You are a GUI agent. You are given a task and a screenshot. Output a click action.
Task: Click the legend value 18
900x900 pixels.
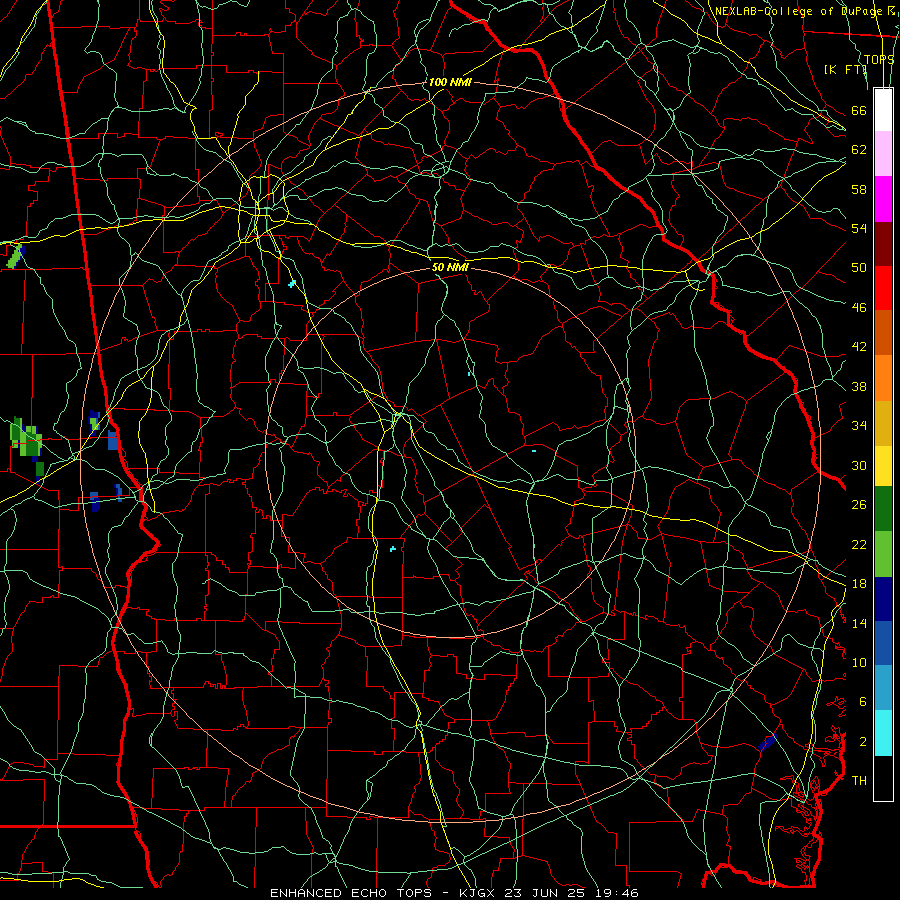[859, 584]
